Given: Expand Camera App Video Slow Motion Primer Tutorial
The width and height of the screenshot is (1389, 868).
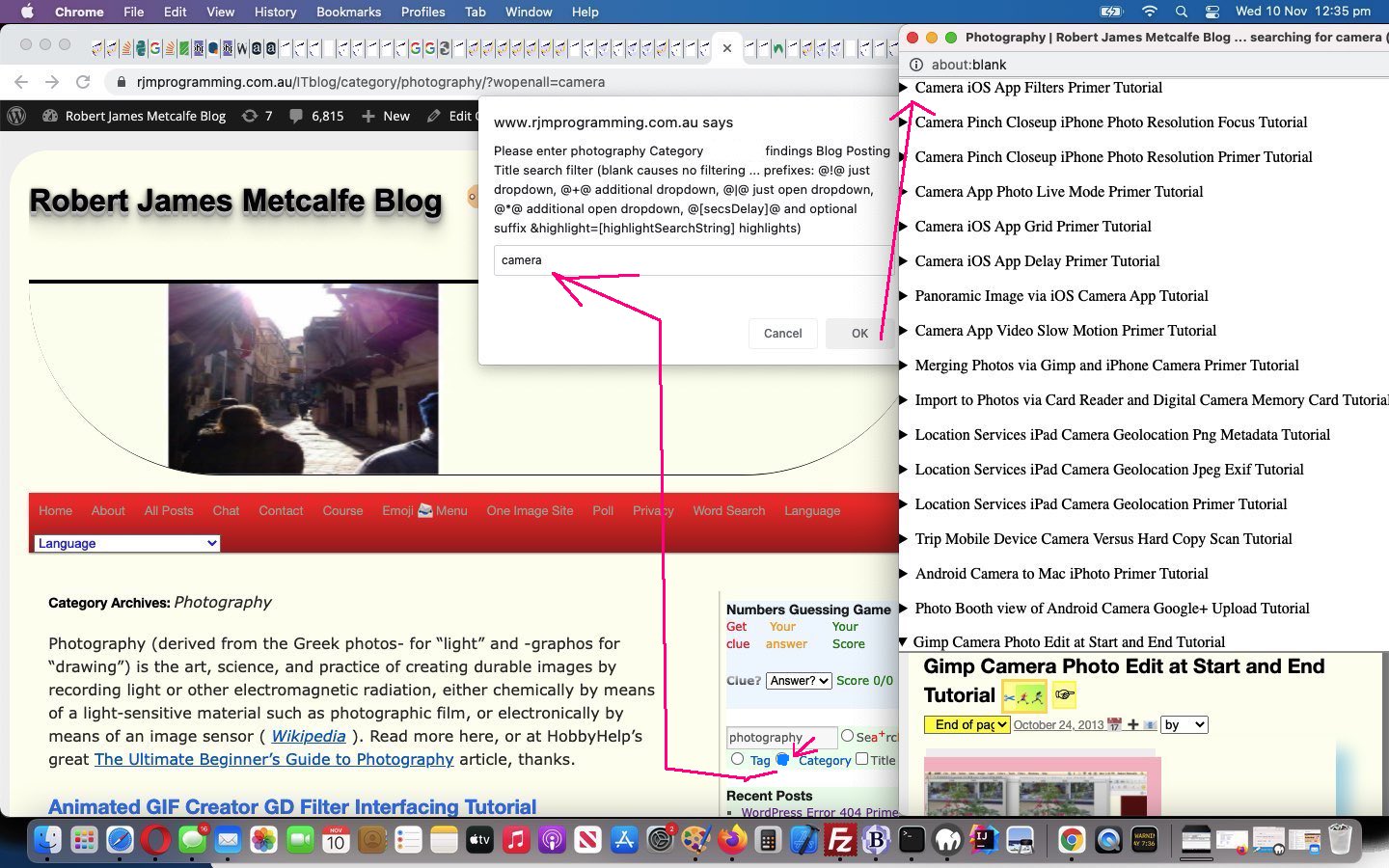Looking at the screenshot, I should [1065, 331].
